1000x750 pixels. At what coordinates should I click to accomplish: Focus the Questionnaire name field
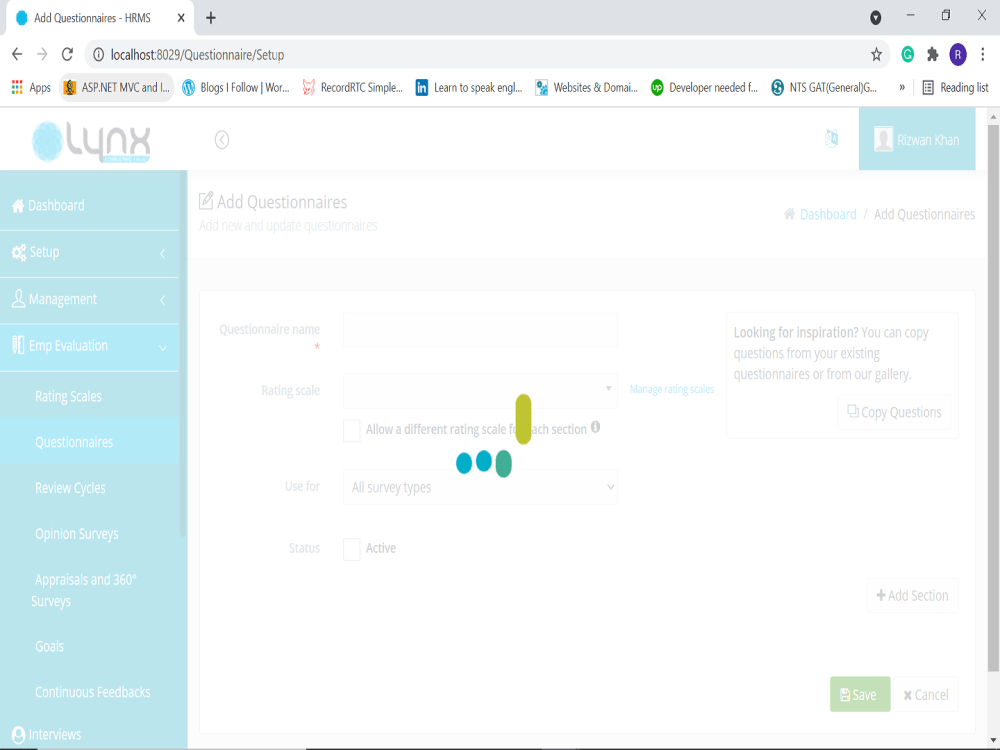click(x=480, y=329)
